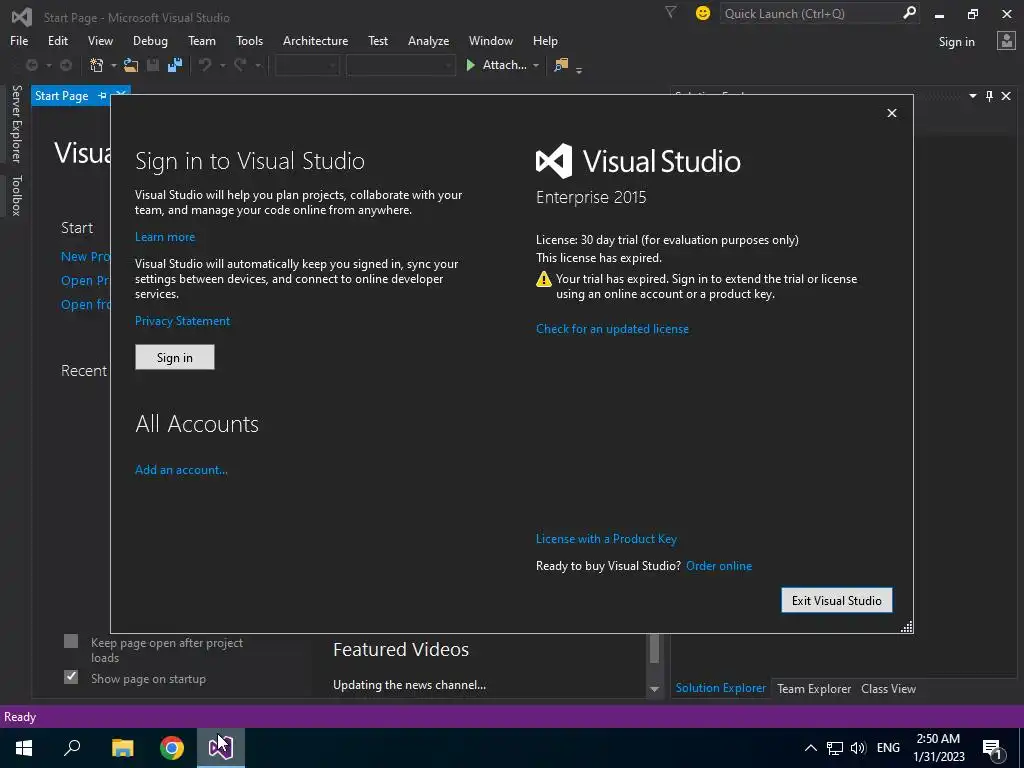Open the Windows Start menu
The width and height of the screenshot is (1024, 768).
click(x=24, y=748)
